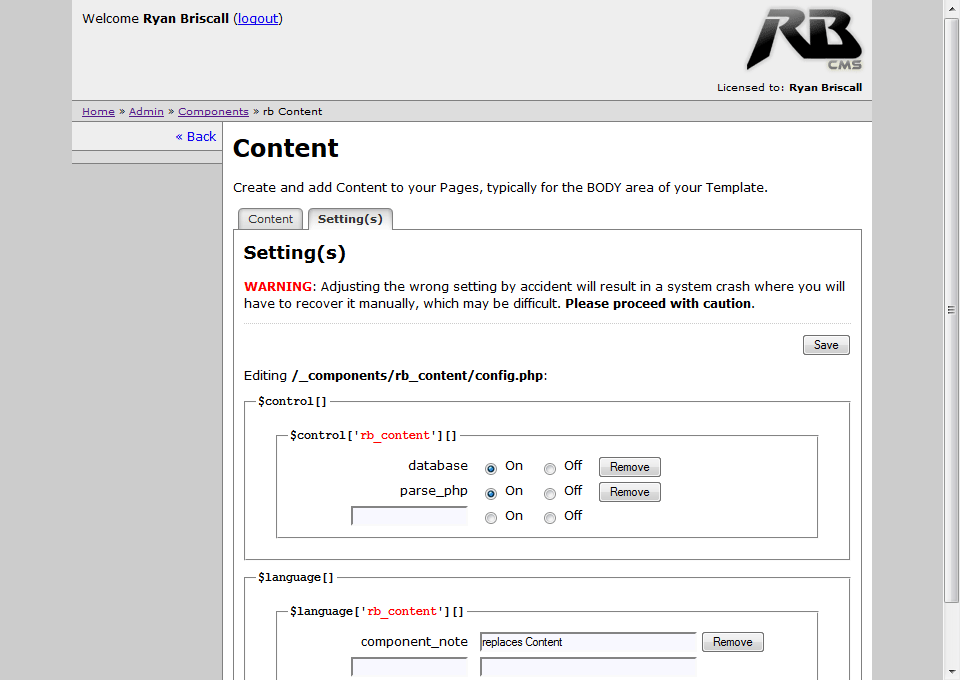Viewport: 960px width, 680px height.
Task: Select On for database setting
Action: click(x=491, y=468)
